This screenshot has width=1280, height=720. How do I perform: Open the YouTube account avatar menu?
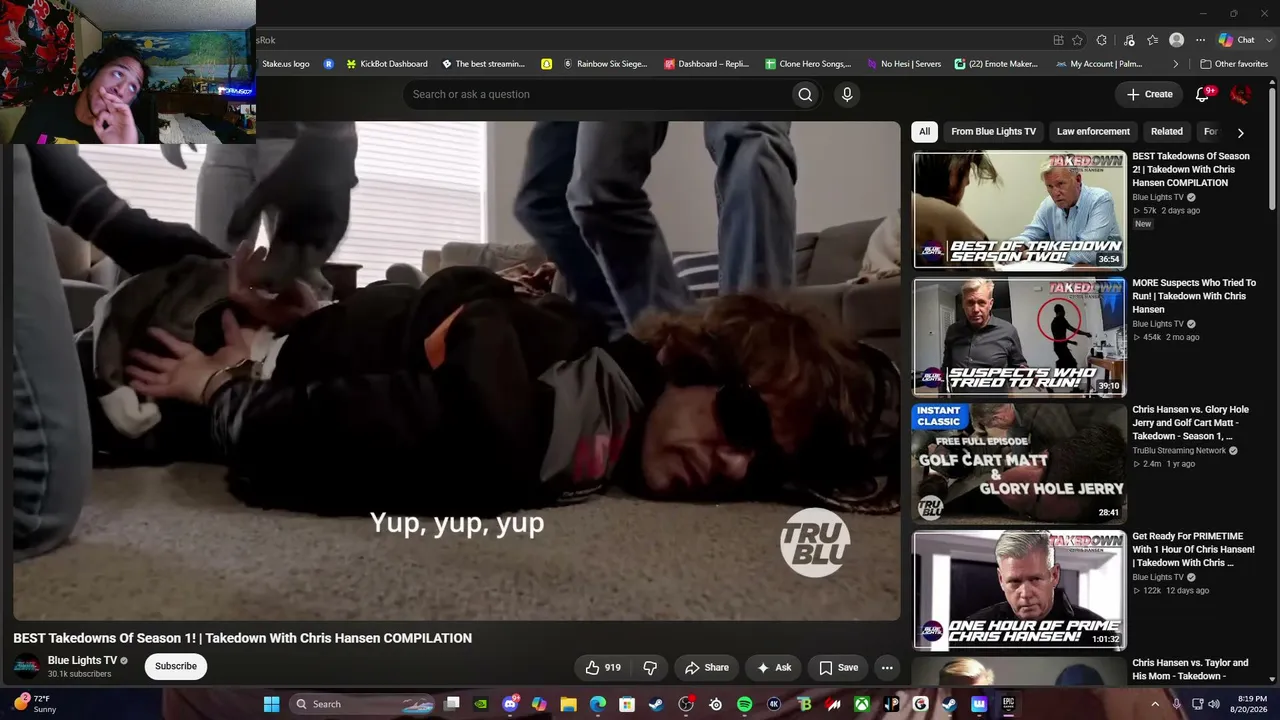[1240, 94]
